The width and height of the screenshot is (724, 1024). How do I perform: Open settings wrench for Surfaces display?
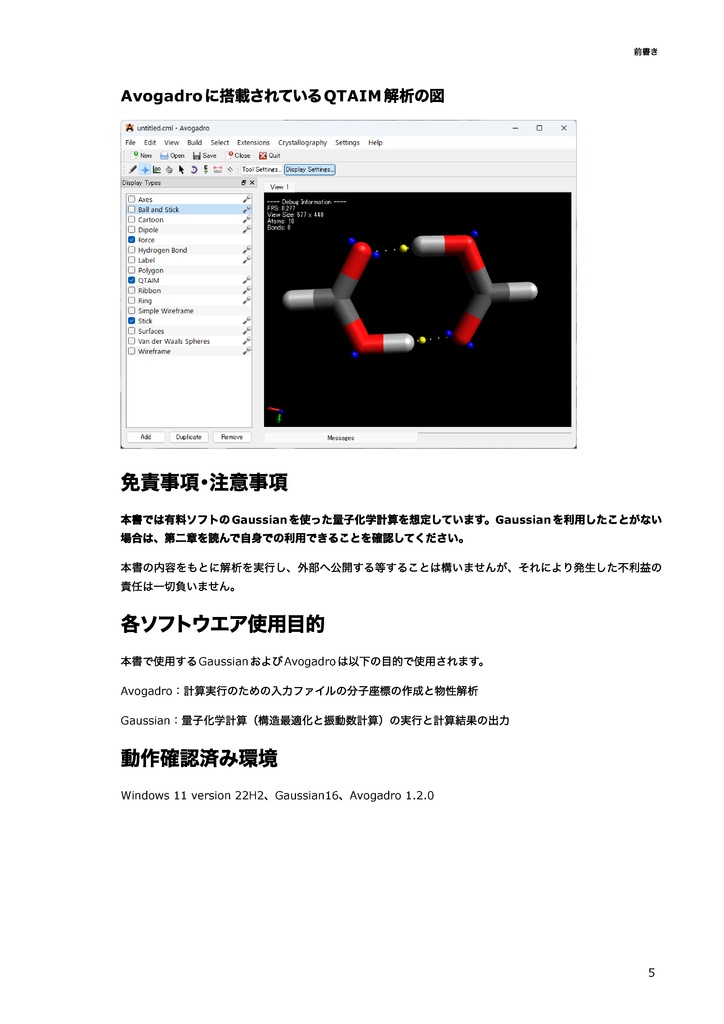(x=247, y=331)
